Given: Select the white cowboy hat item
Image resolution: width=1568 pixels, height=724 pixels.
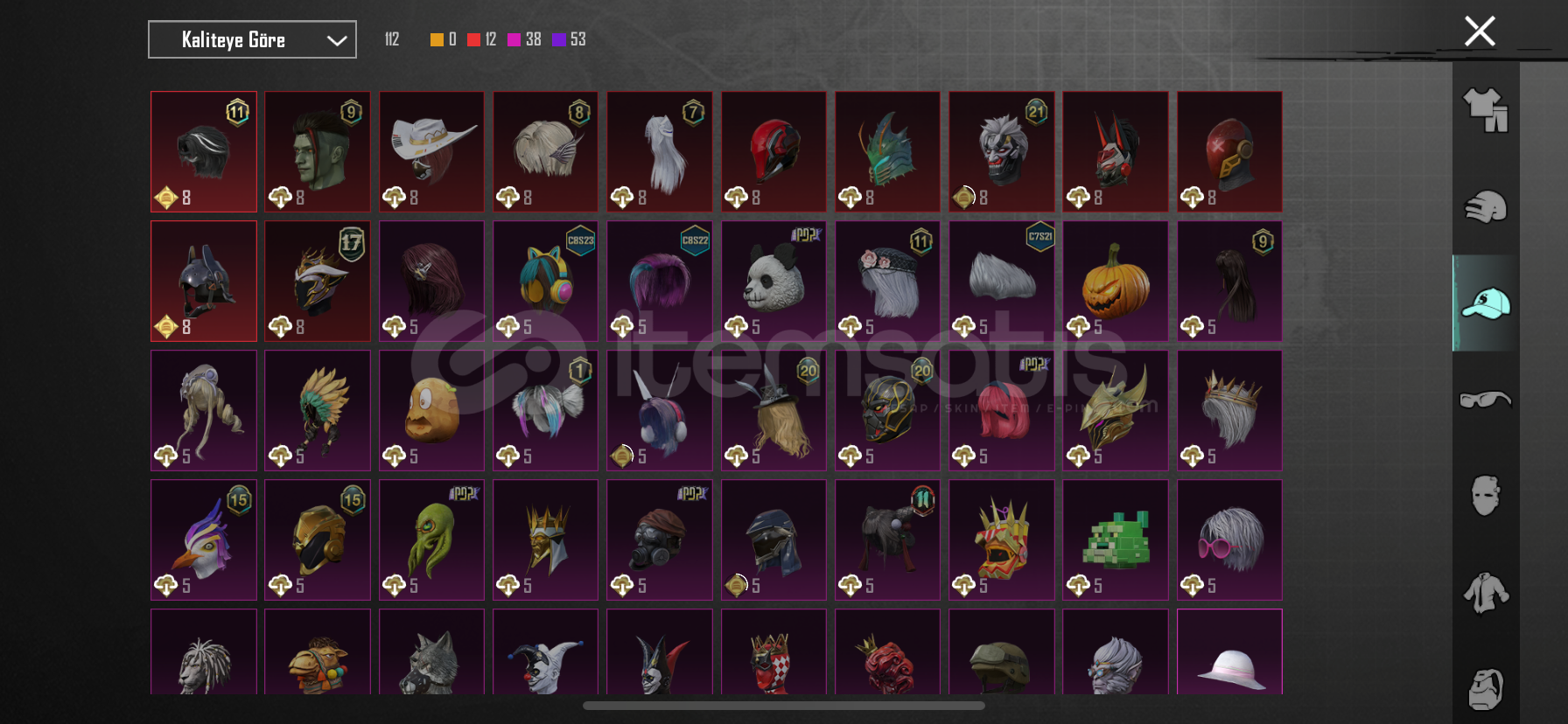Looking at the screenshot, I should [x=431, y=151].
